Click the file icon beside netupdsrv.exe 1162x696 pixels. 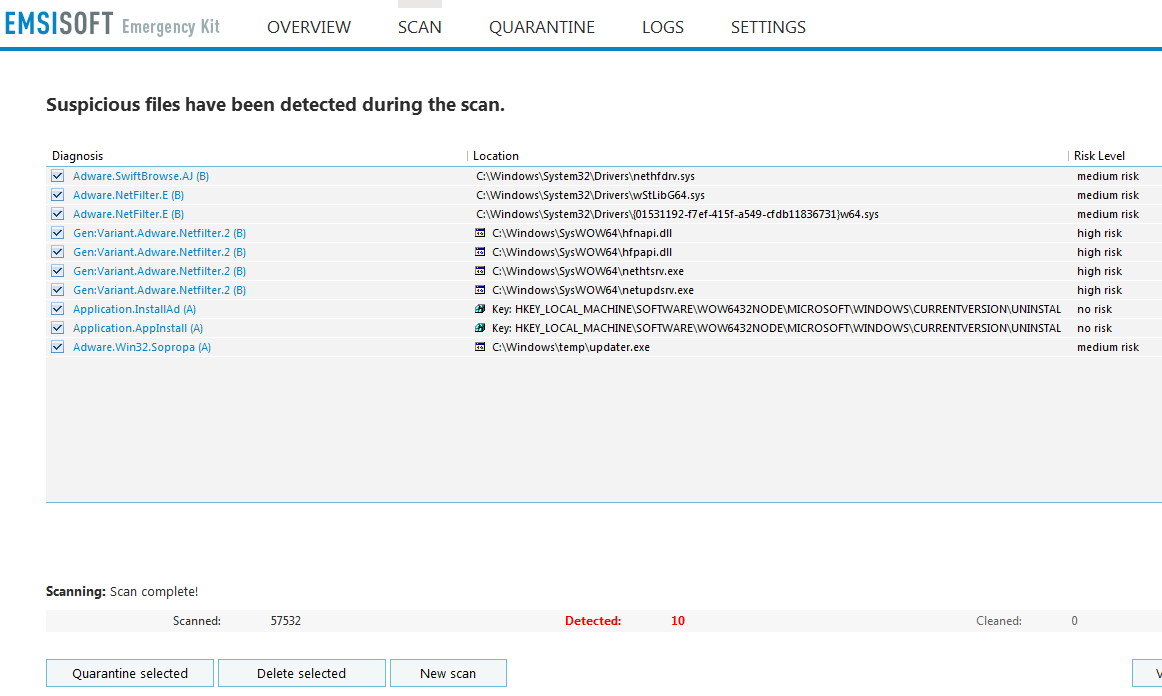tap(480, 290)
